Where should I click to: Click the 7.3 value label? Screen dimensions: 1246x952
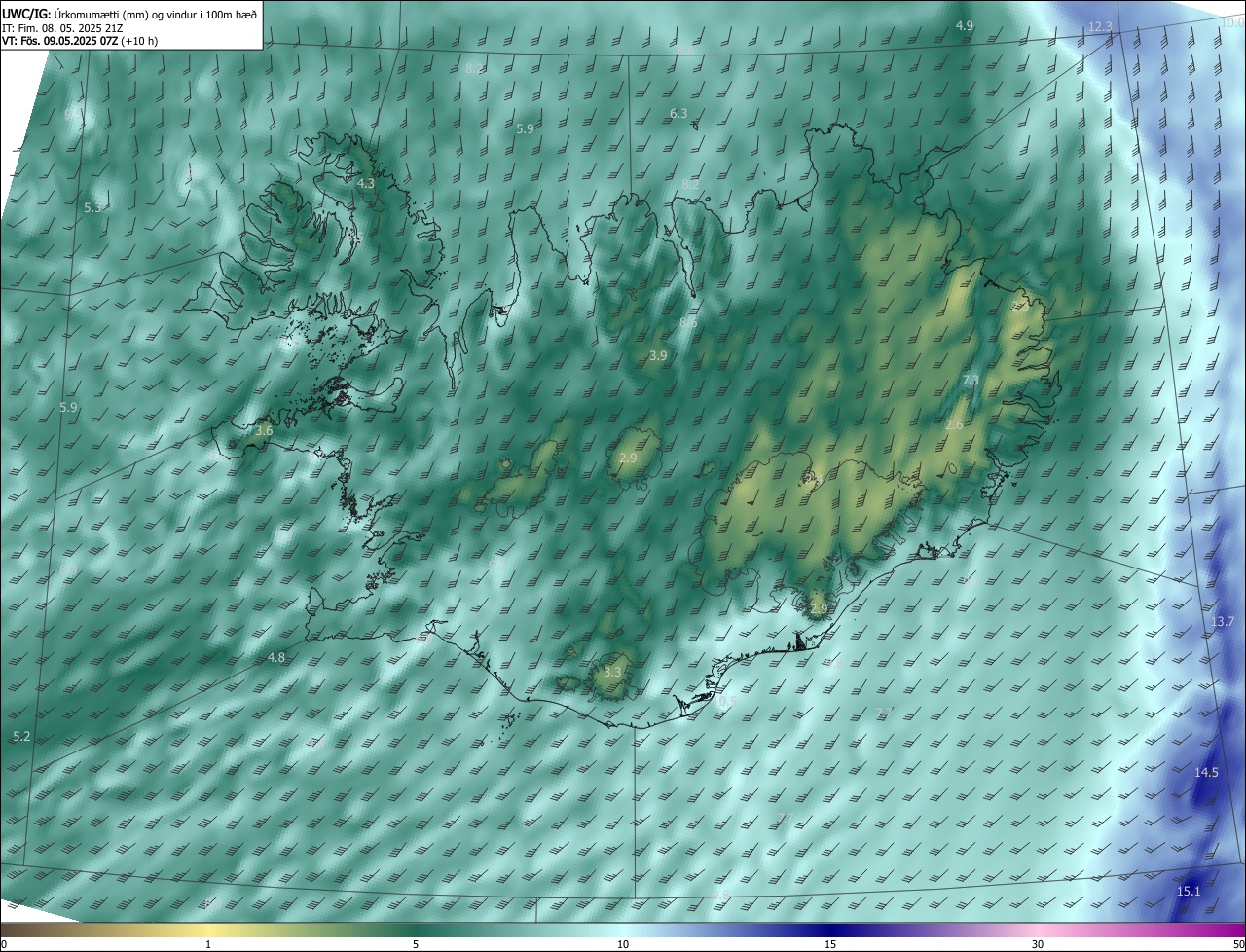(971, 380)
